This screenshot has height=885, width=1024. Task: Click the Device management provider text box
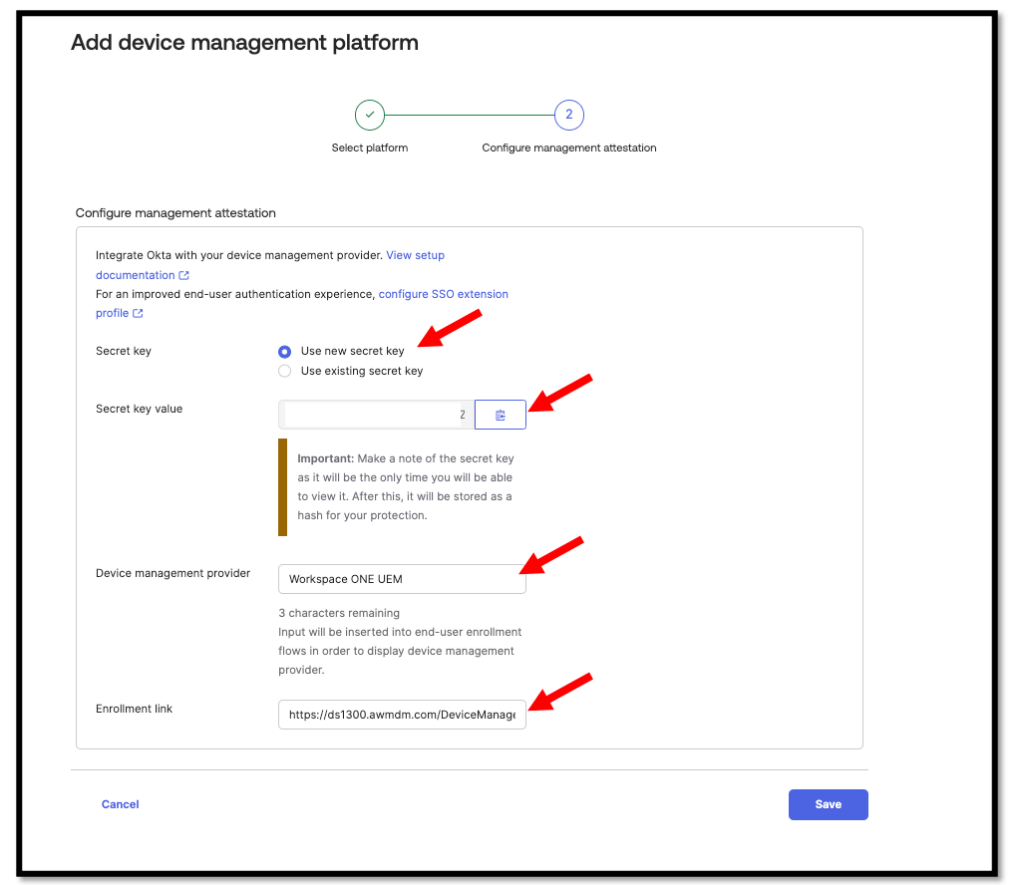401,579
